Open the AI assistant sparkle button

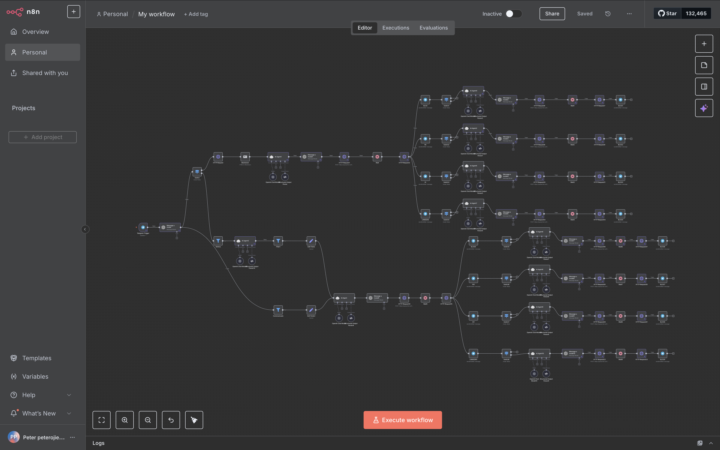pyautogui.click(x=704, y=108)
